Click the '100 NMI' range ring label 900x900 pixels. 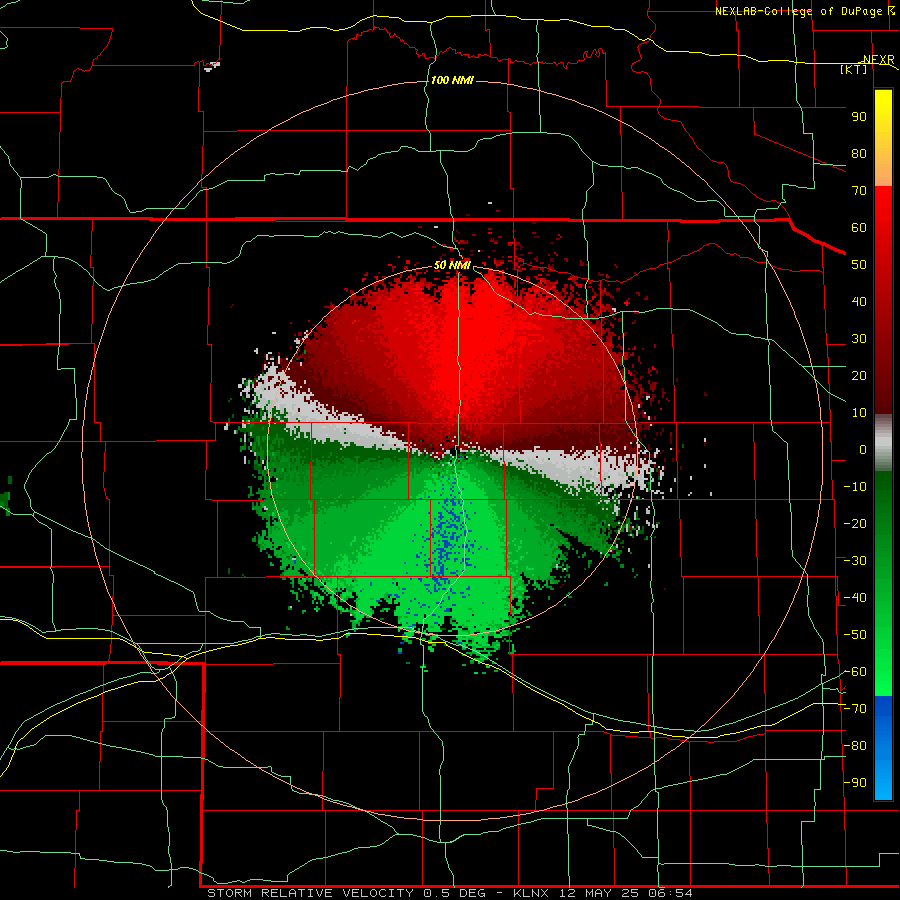tap(452, 80)
